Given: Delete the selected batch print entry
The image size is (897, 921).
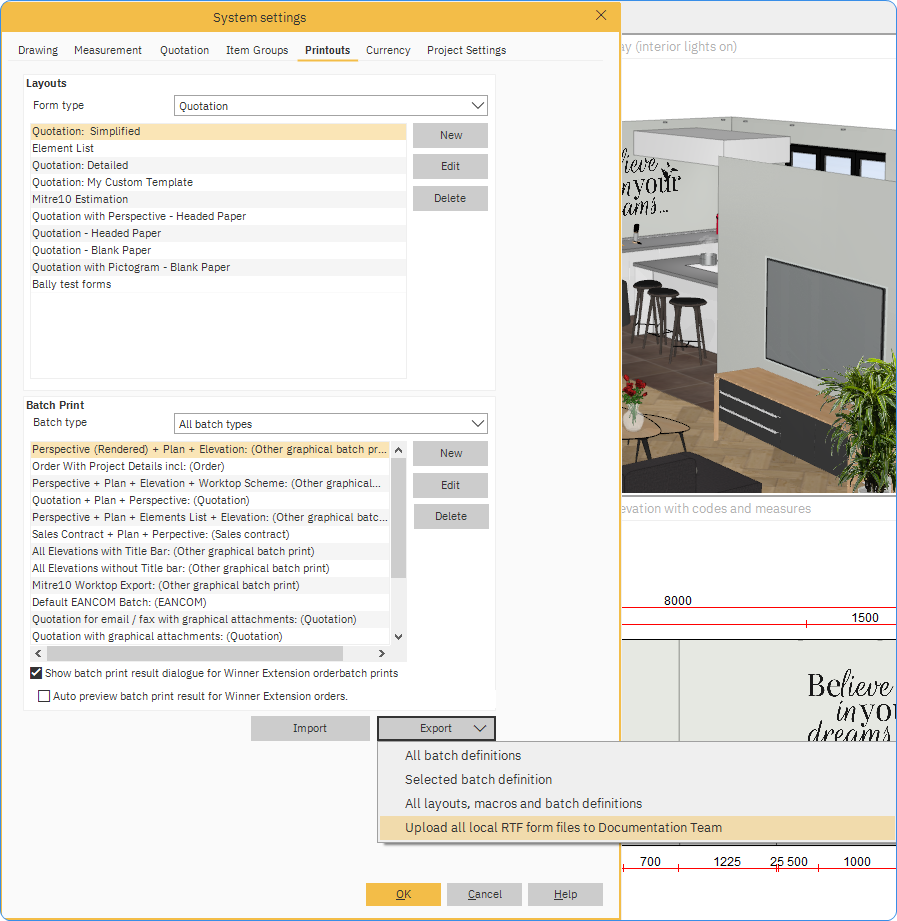Looking at the screenshot, I should (450, 516).
